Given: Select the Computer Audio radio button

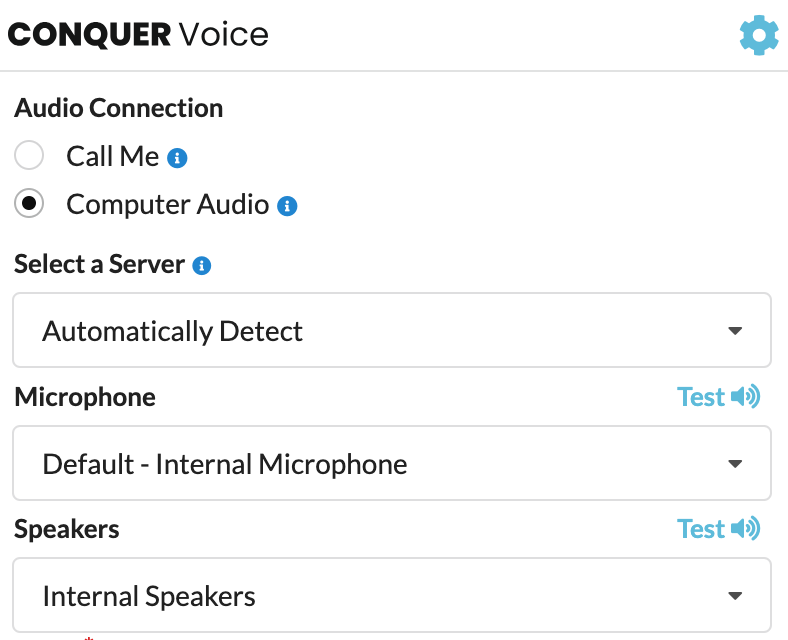Looking at the screenshot, I should coord(29,203).
